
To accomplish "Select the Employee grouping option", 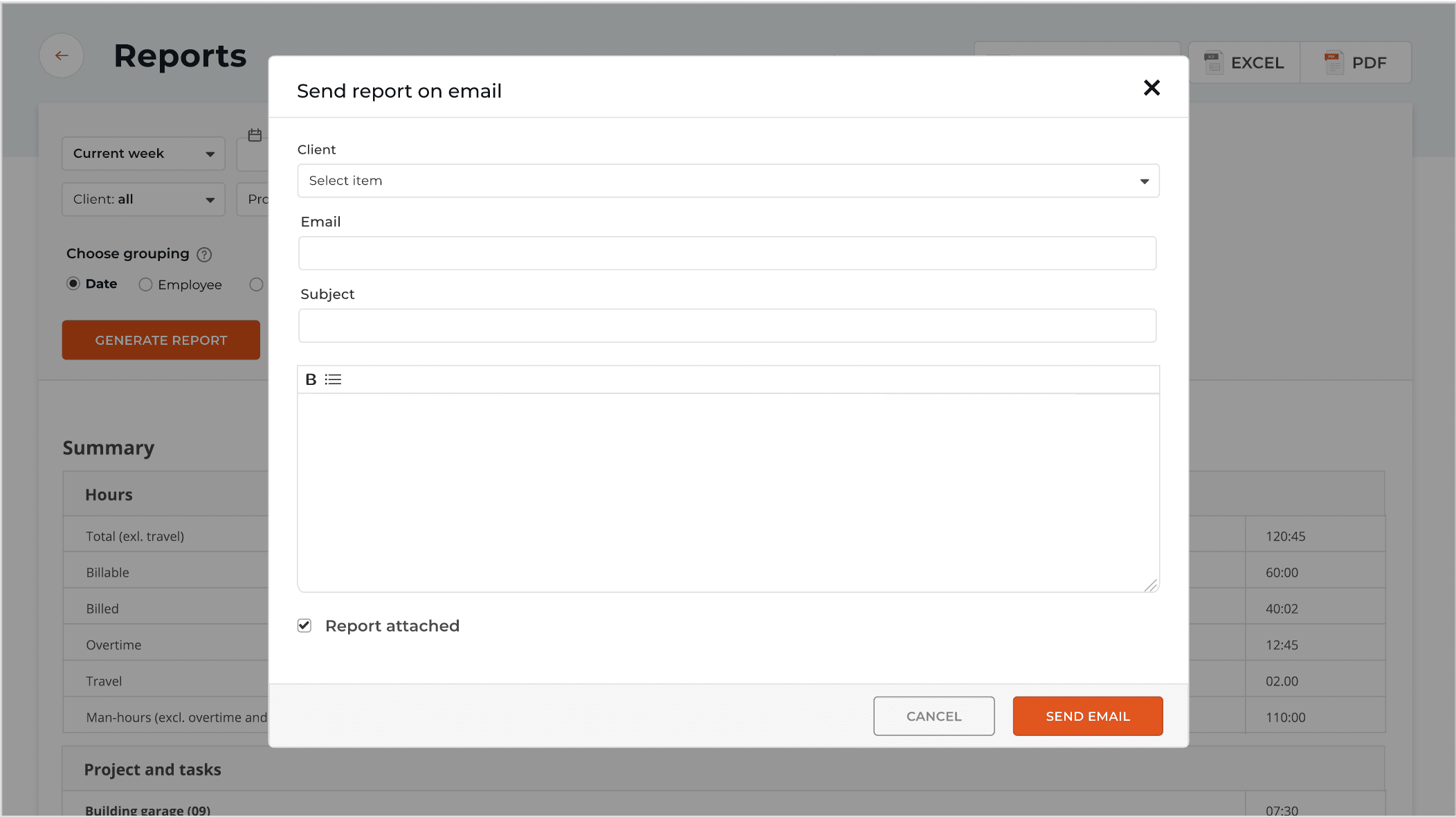I will click(145, 285).
